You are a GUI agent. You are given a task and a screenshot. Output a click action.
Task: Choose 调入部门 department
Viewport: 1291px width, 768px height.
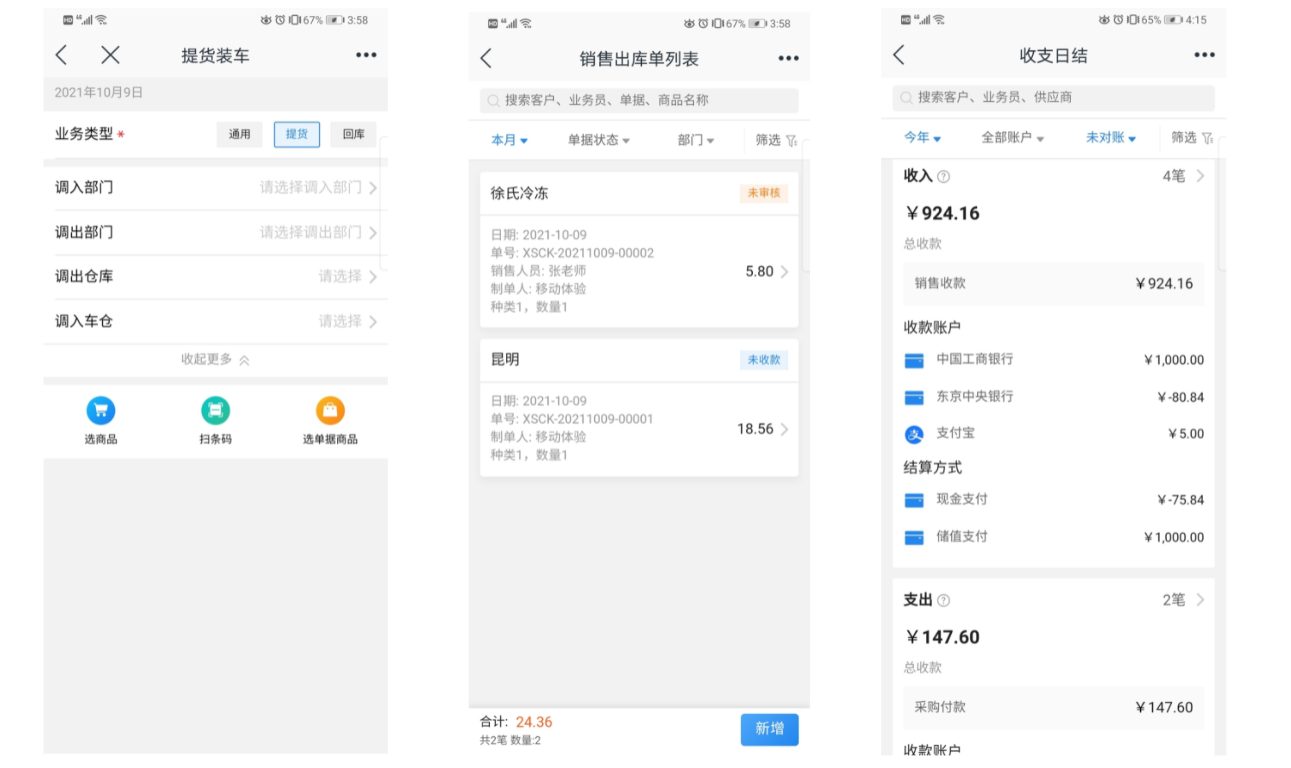tap(216, 188)
